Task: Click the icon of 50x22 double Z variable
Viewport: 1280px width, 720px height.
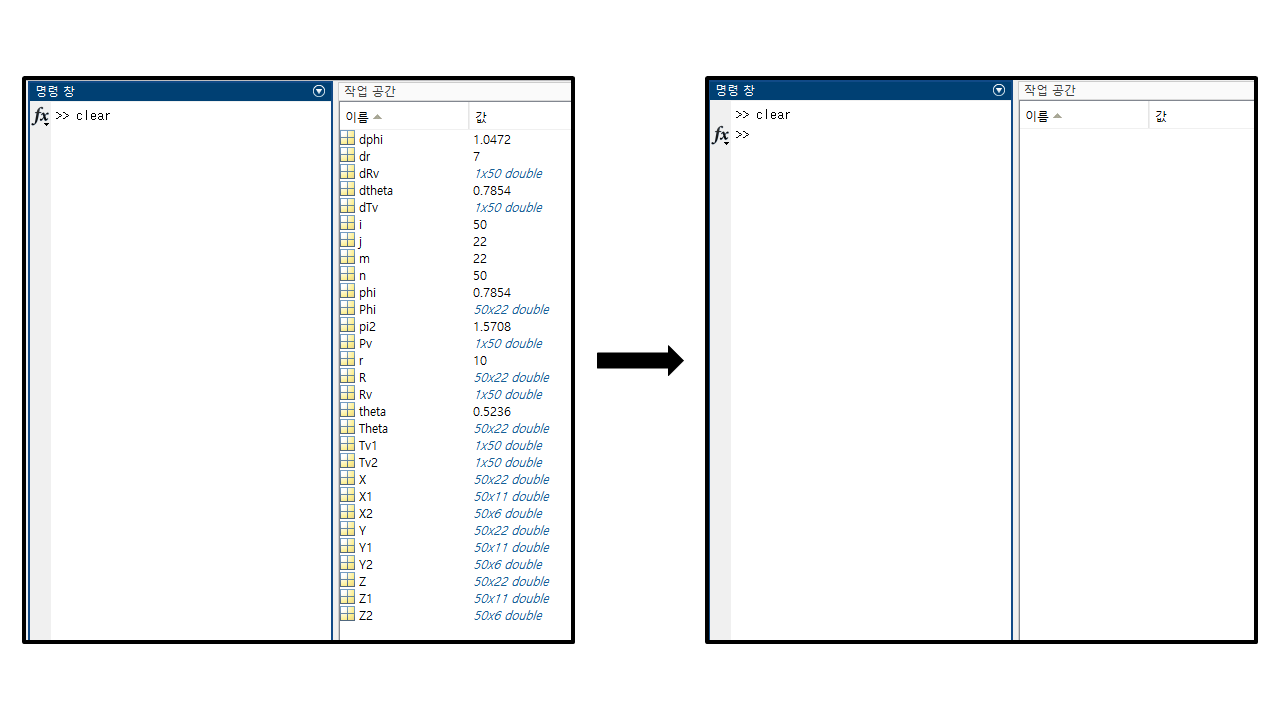Action: coord(347,581)
